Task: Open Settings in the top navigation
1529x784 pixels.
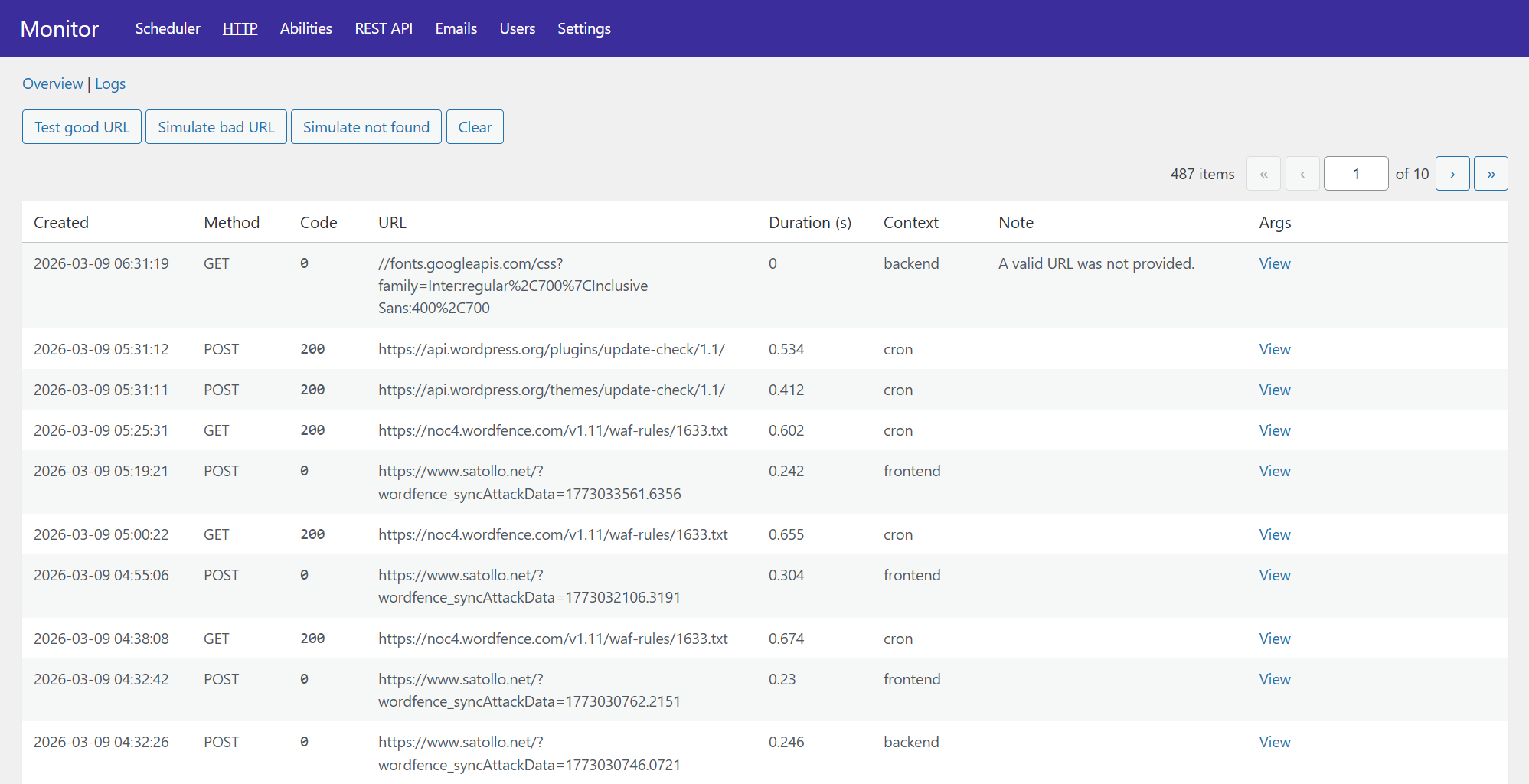Action: (x=583, y=28)
